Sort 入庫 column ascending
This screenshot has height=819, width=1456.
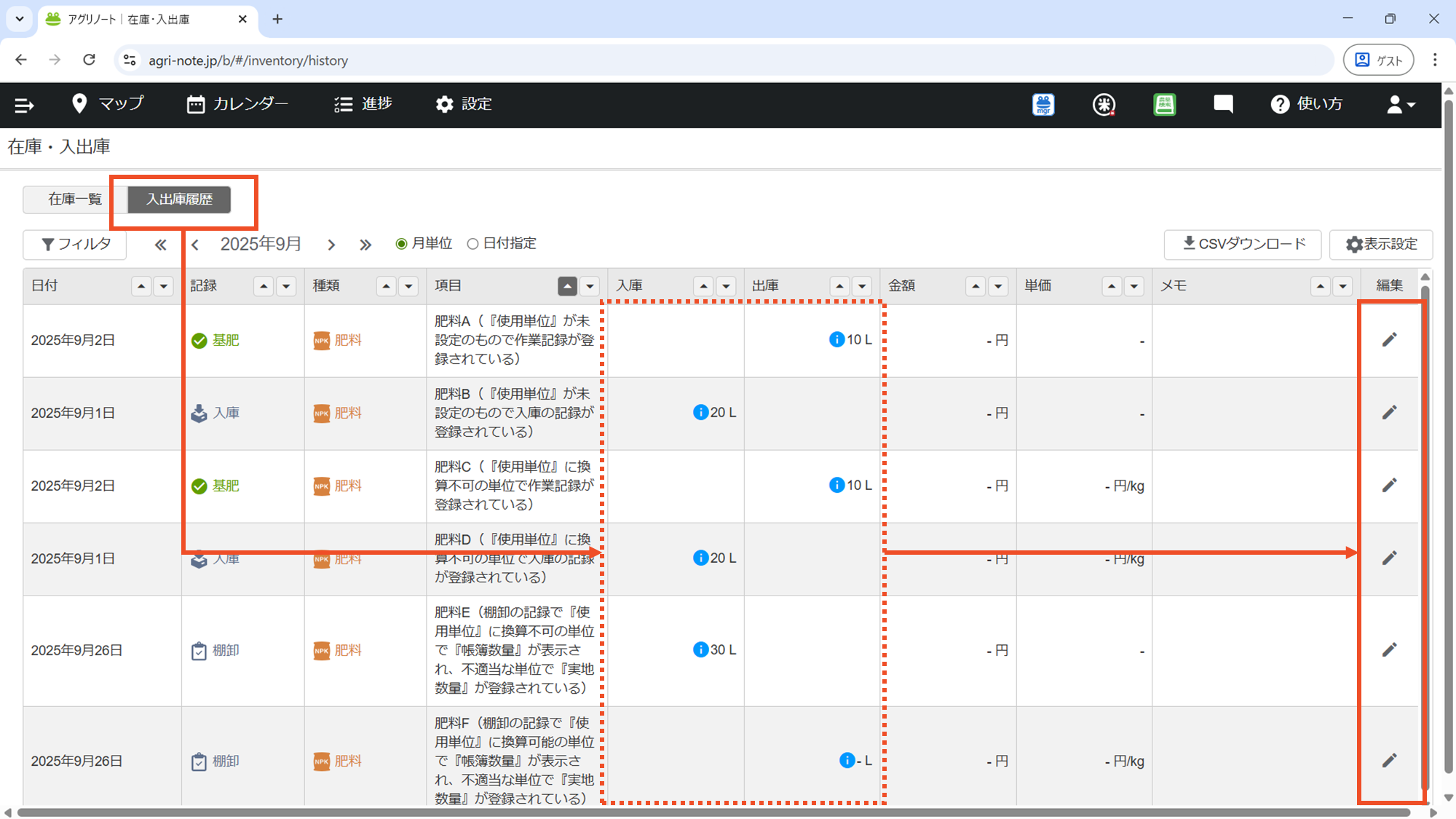(x=703, y=287)
